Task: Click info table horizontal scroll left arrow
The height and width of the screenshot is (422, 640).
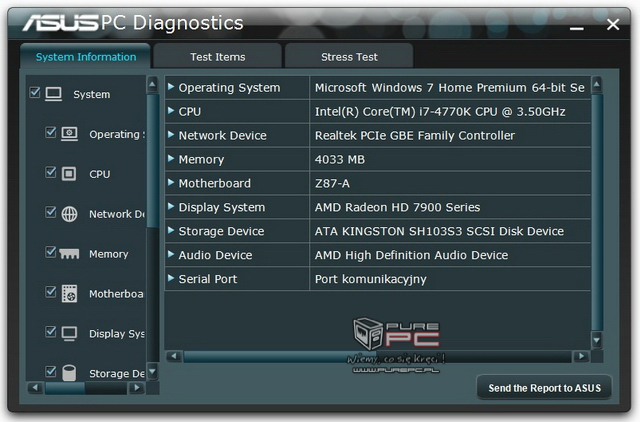Action: coord(174,356)
